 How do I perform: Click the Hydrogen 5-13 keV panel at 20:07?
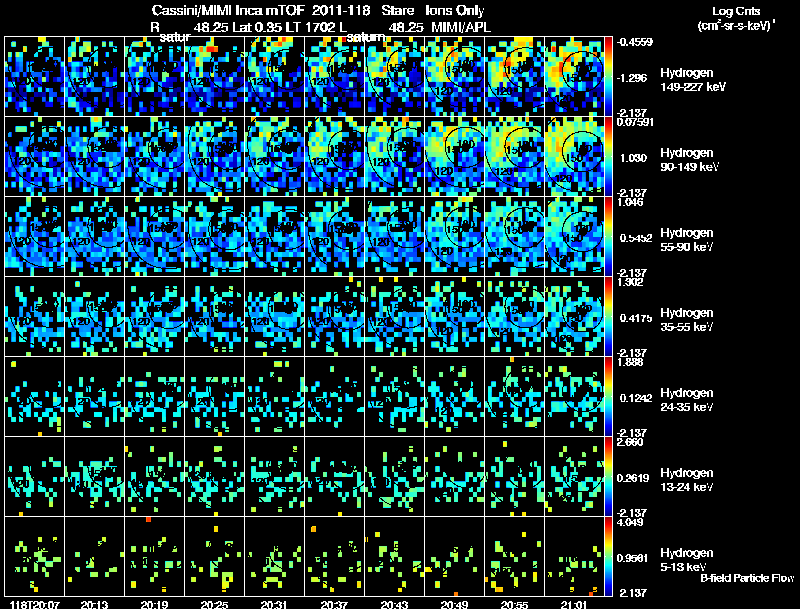(35, 556)
